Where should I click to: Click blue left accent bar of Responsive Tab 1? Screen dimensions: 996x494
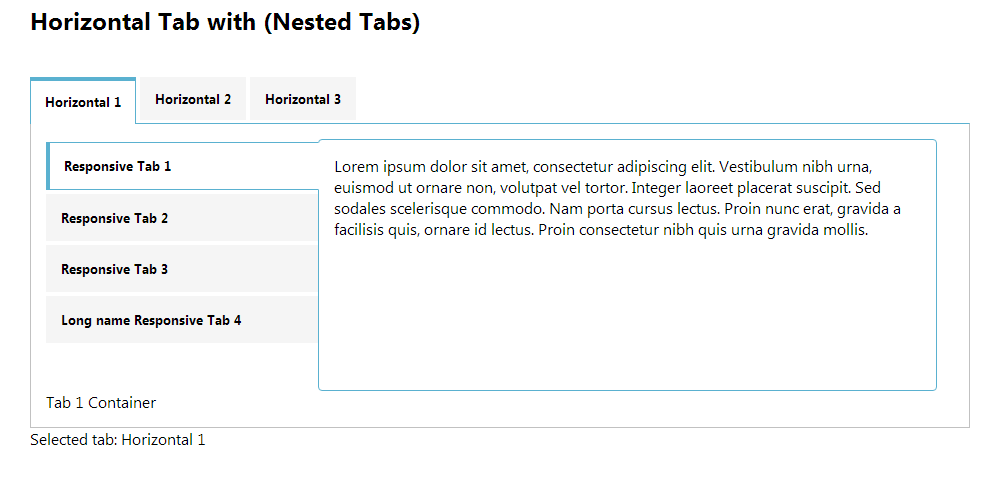48,166
